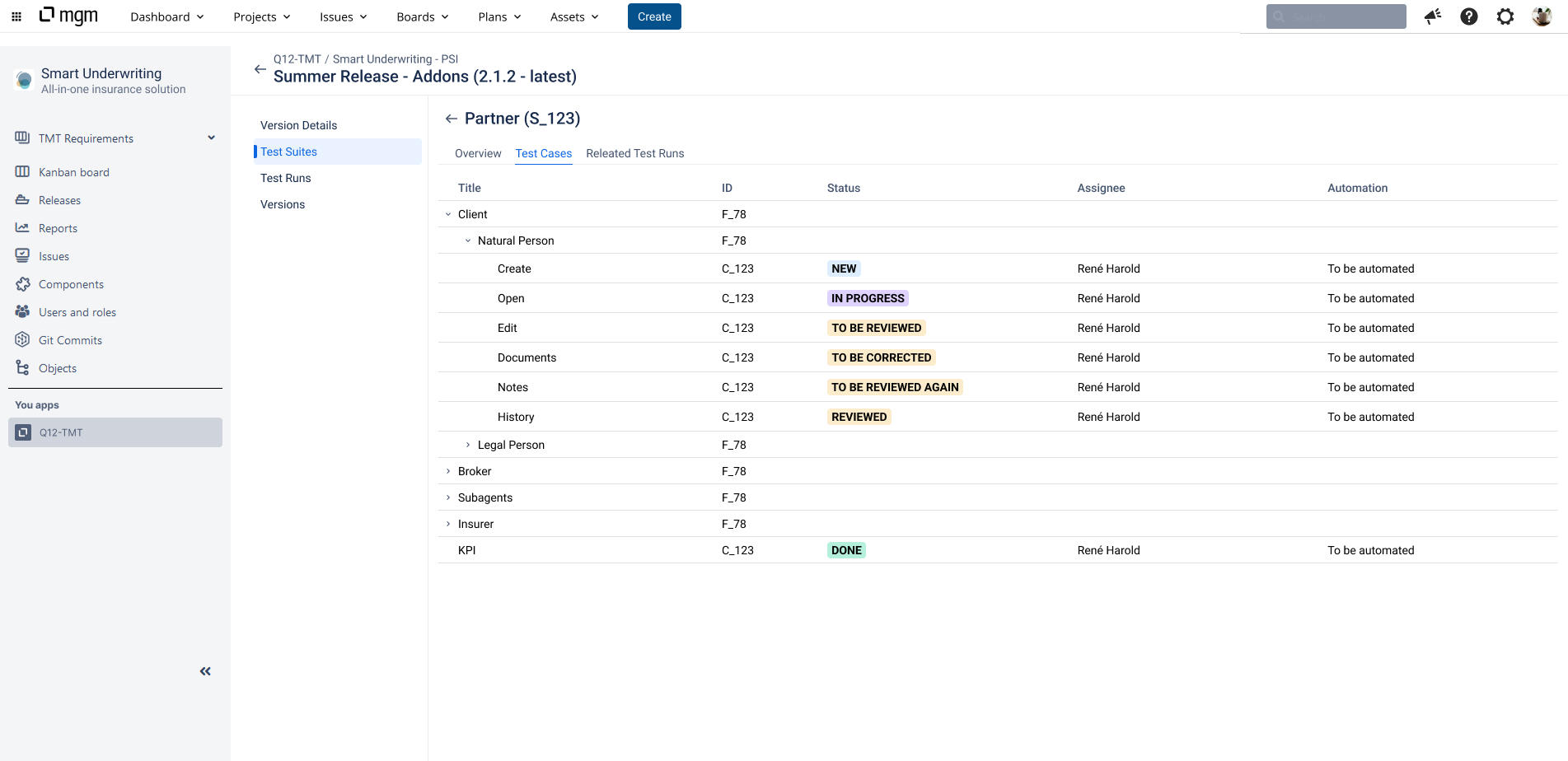Click the user profile avatar
This screenshot has height=761, width=1568.
point(1541,16)
